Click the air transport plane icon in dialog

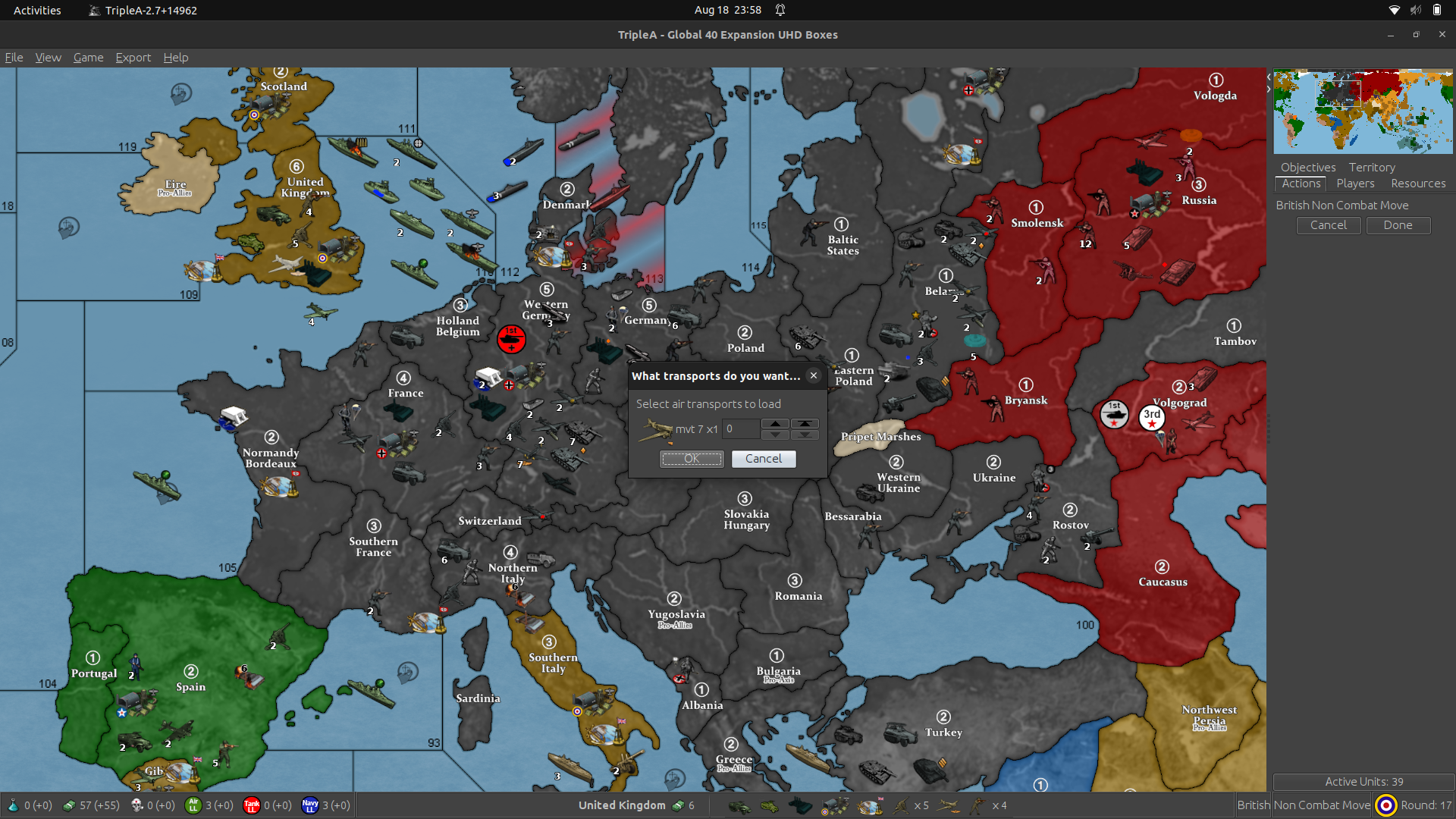pos(656,430)
